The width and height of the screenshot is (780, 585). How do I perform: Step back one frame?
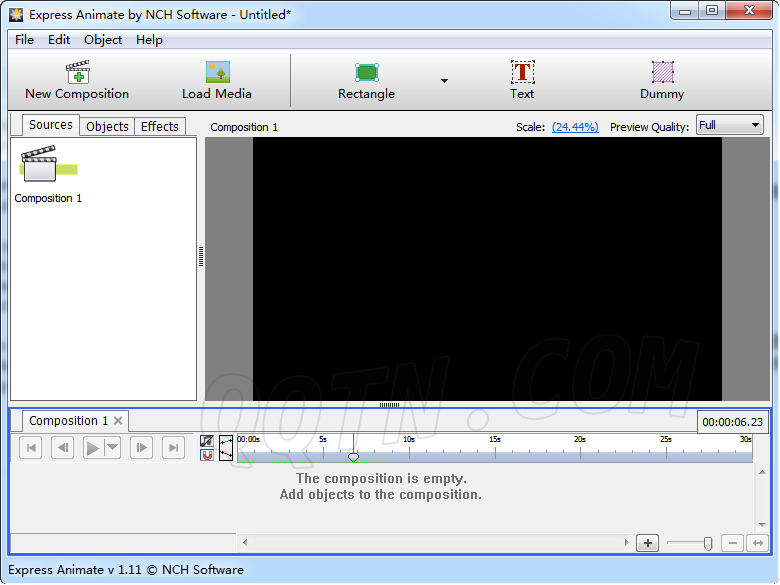pyautogui.click(x=62, y=448)
